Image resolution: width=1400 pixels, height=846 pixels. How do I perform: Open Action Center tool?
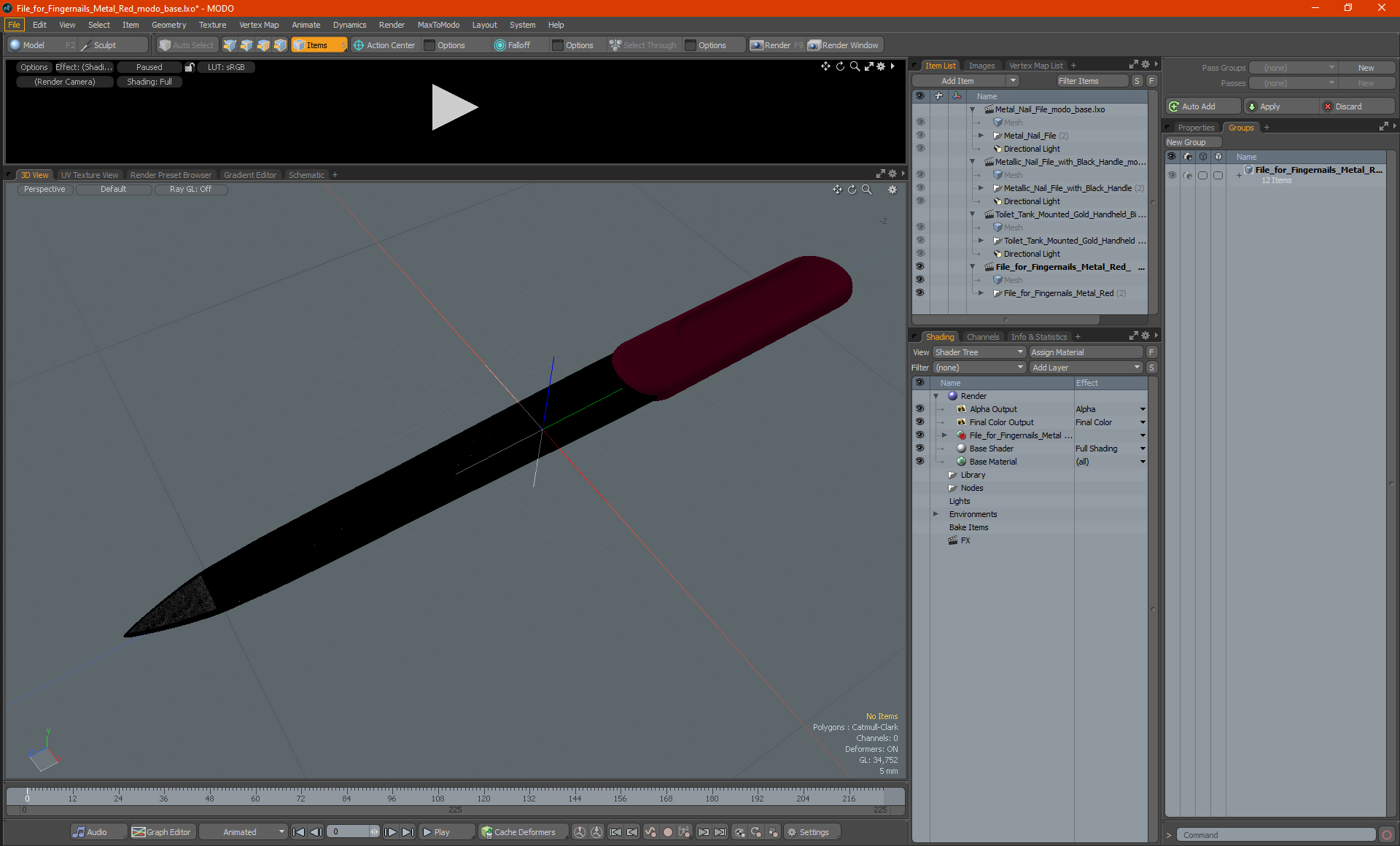[x=384, y=45]
